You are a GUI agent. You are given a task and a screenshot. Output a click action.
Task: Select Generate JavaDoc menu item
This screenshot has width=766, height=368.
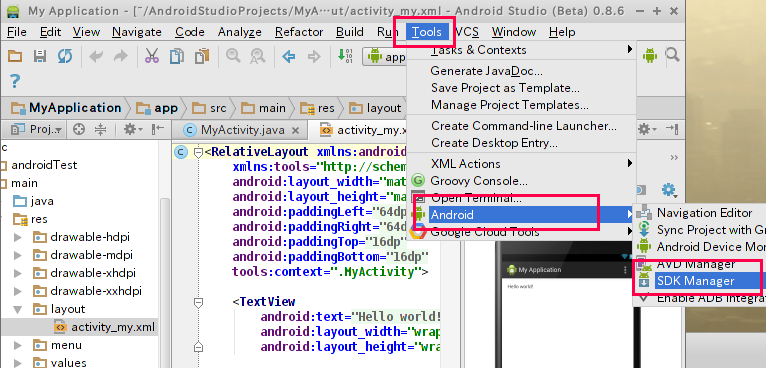[522, 71]
